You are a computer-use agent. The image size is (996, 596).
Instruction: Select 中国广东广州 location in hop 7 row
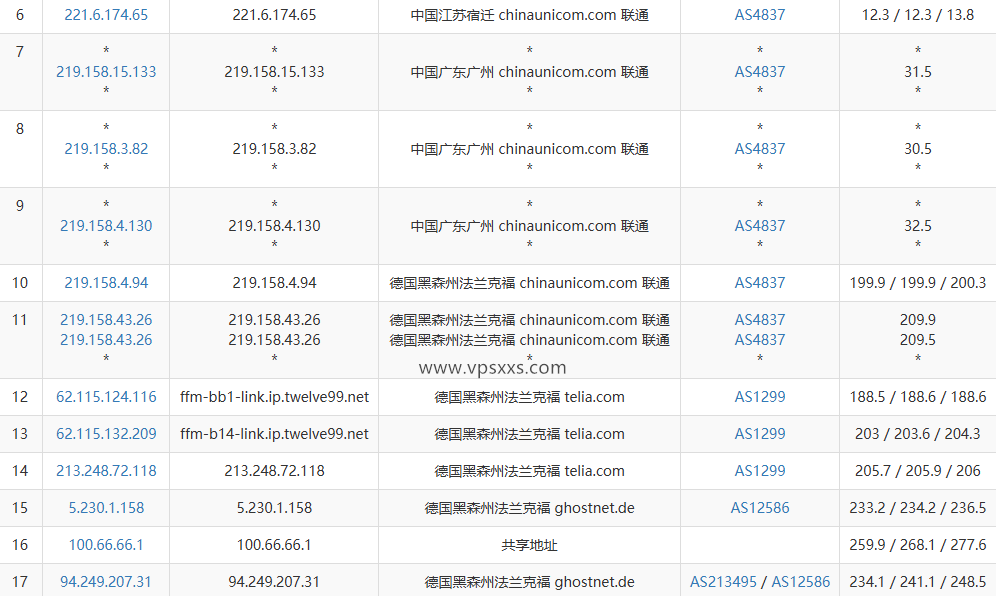(530, 72)
